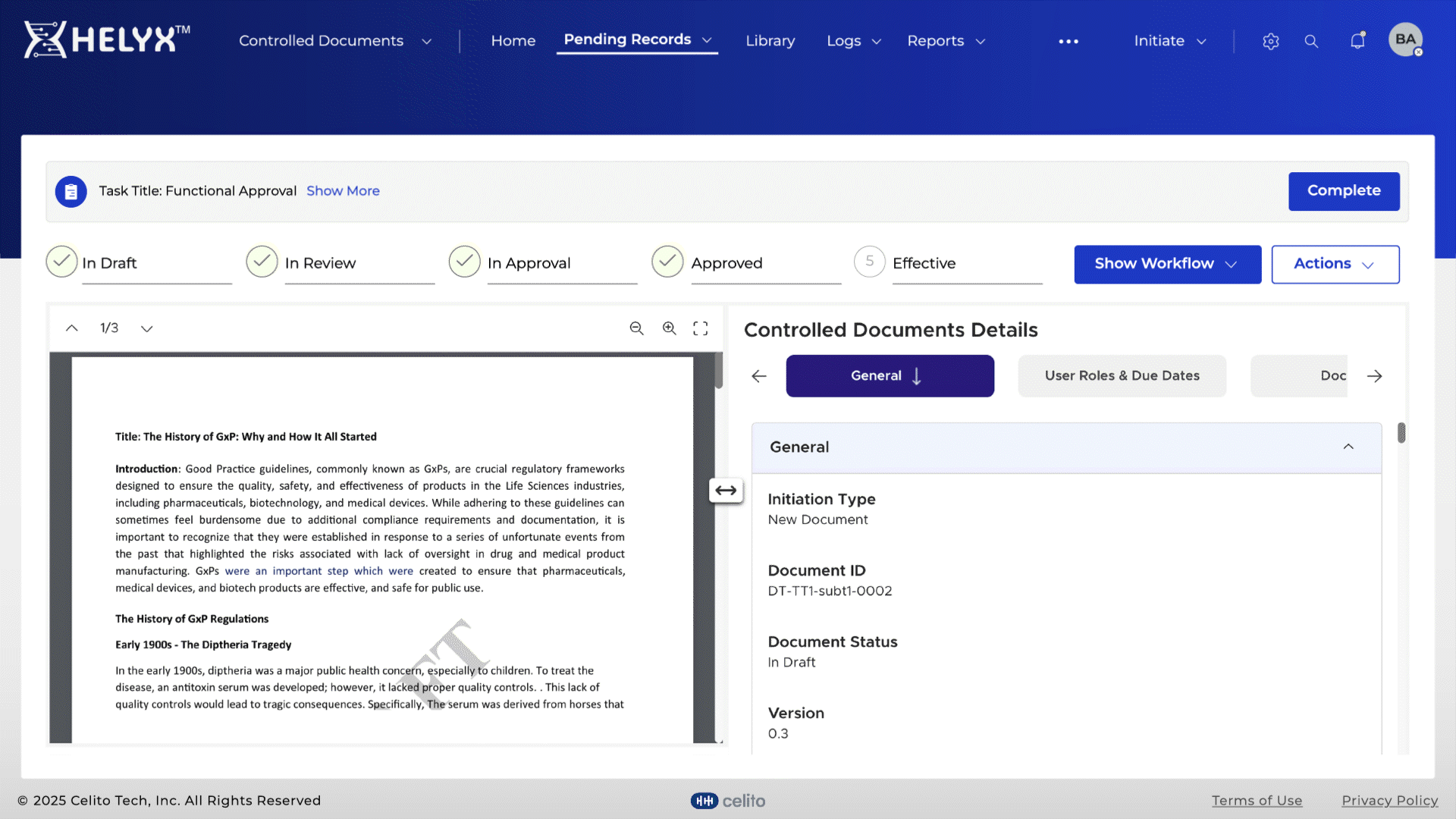Switch to User Roles & Due Dates tab
The width and height of the screenshot is (1456, 819).
pos(1122,376)
